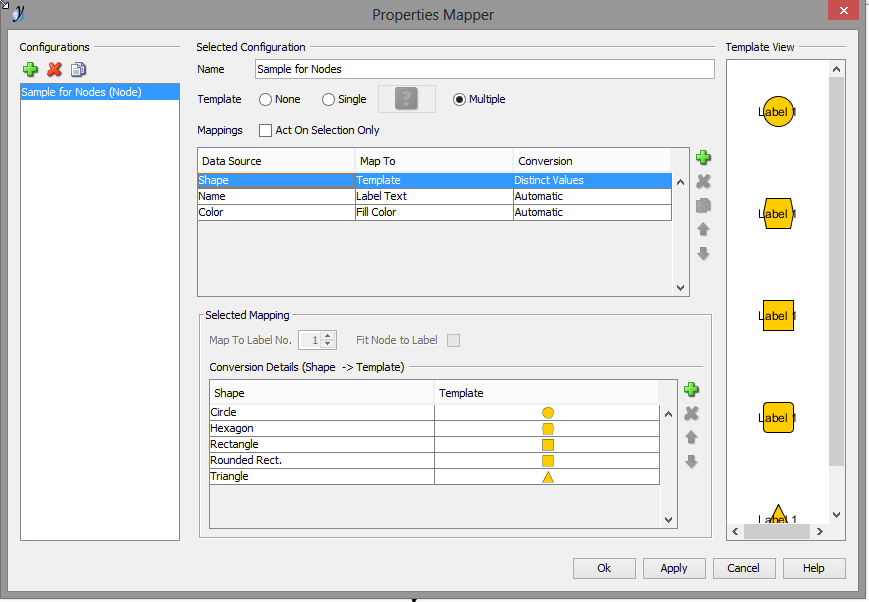
Task: Select the None template radio button
Action: coord(266,100)
